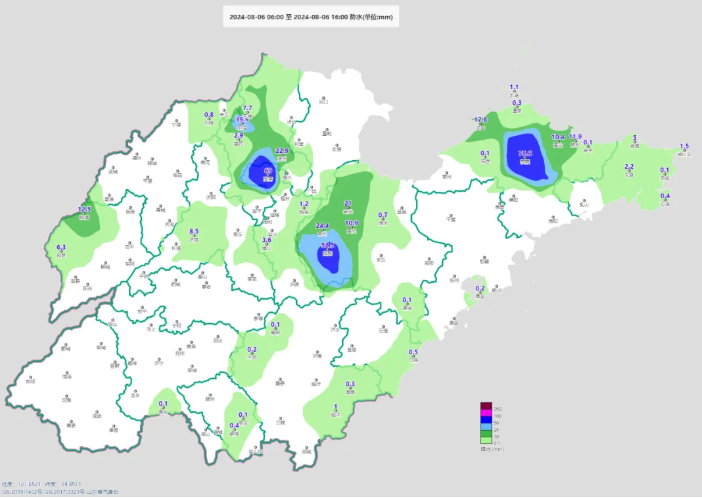Click the 2.2 mm station marker
Viewport: 702px width, 499px height.
[x=629, y=171]
